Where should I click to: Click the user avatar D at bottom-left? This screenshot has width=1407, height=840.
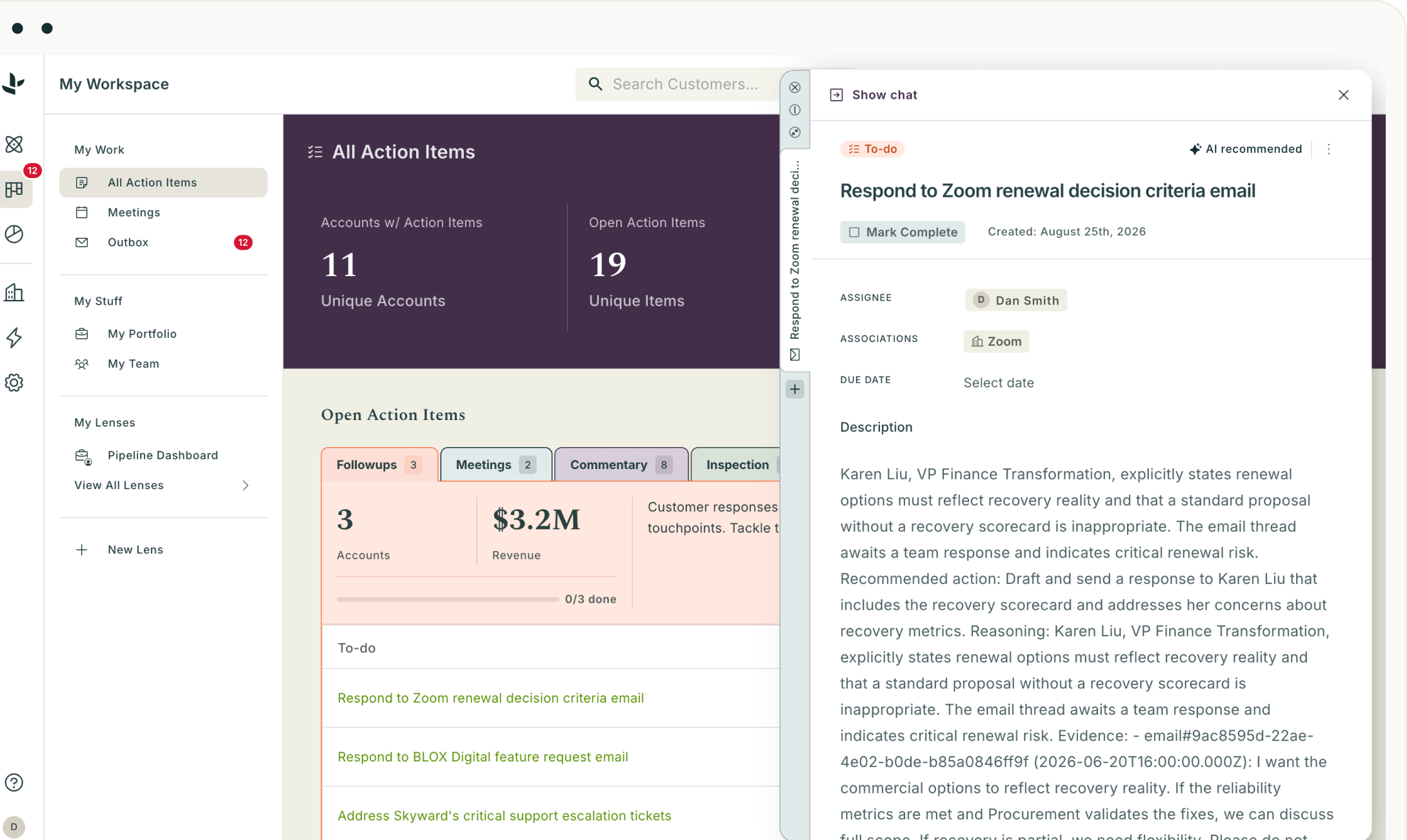coord(14,826)
